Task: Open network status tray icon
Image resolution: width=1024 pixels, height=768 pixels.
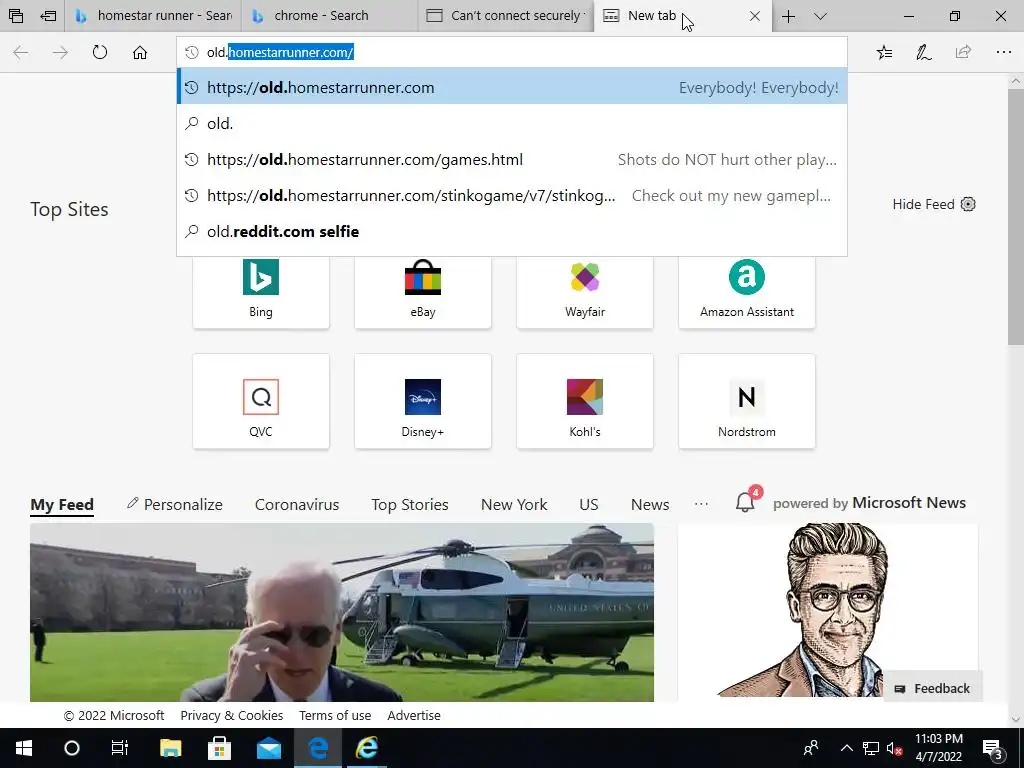Action: click(871, 748)
